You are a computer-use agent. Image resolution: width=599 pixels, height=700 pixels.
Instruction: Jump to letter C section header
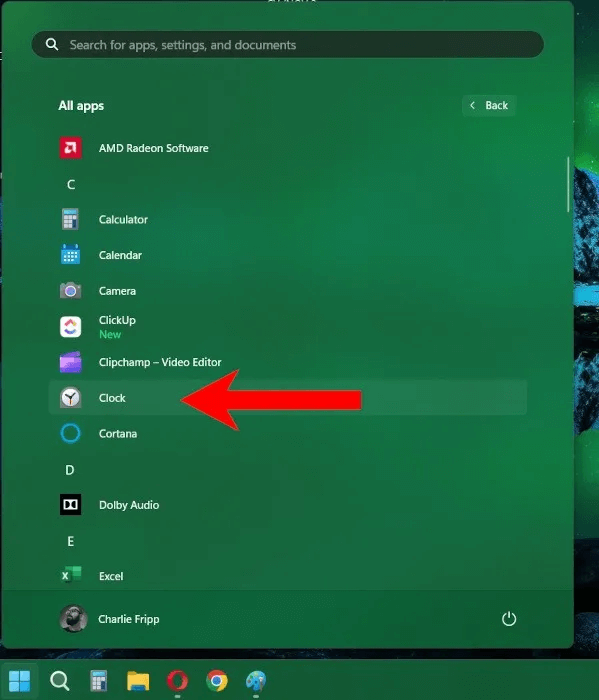point(71,184)
